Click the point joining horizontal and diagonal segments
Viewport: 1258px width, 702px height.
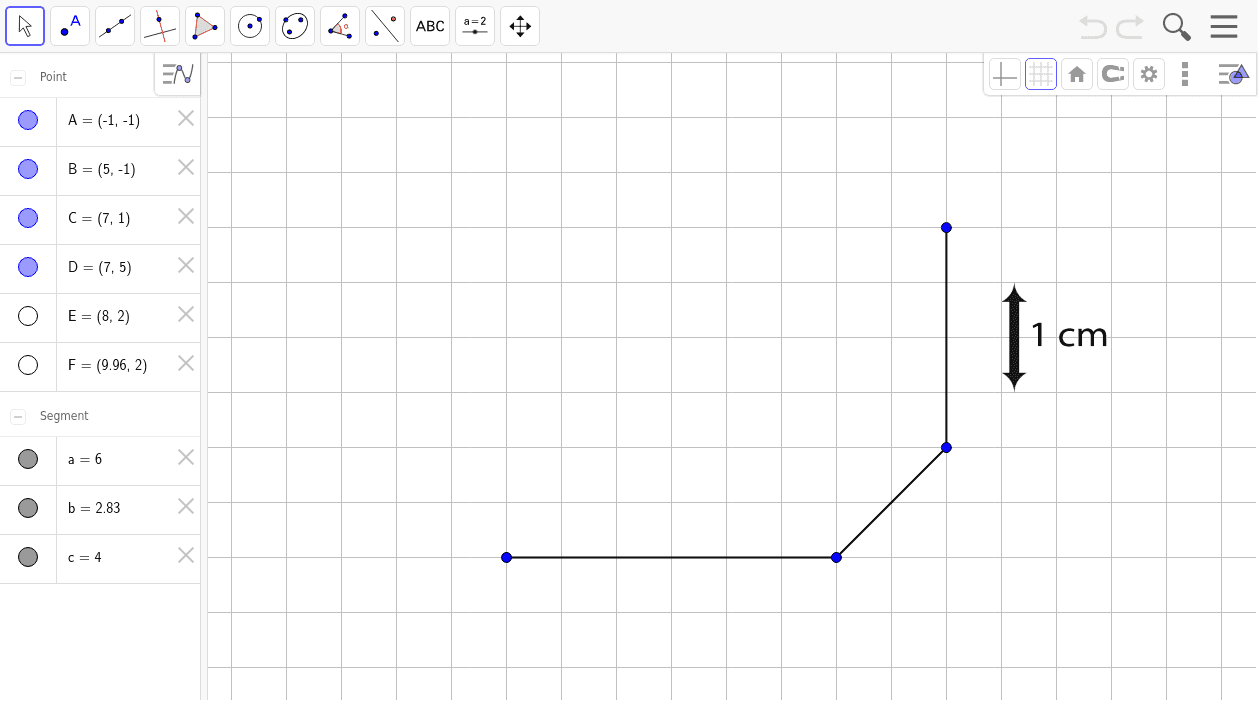point(836,557)
